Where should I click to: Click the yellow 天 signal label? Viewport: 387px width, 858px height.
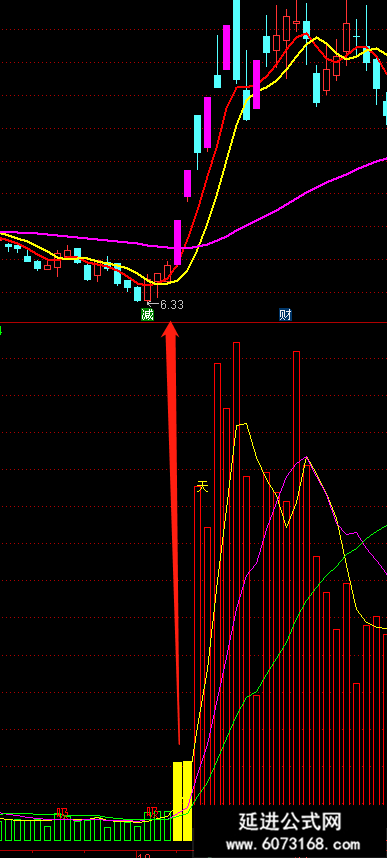(x=203, y=486)
